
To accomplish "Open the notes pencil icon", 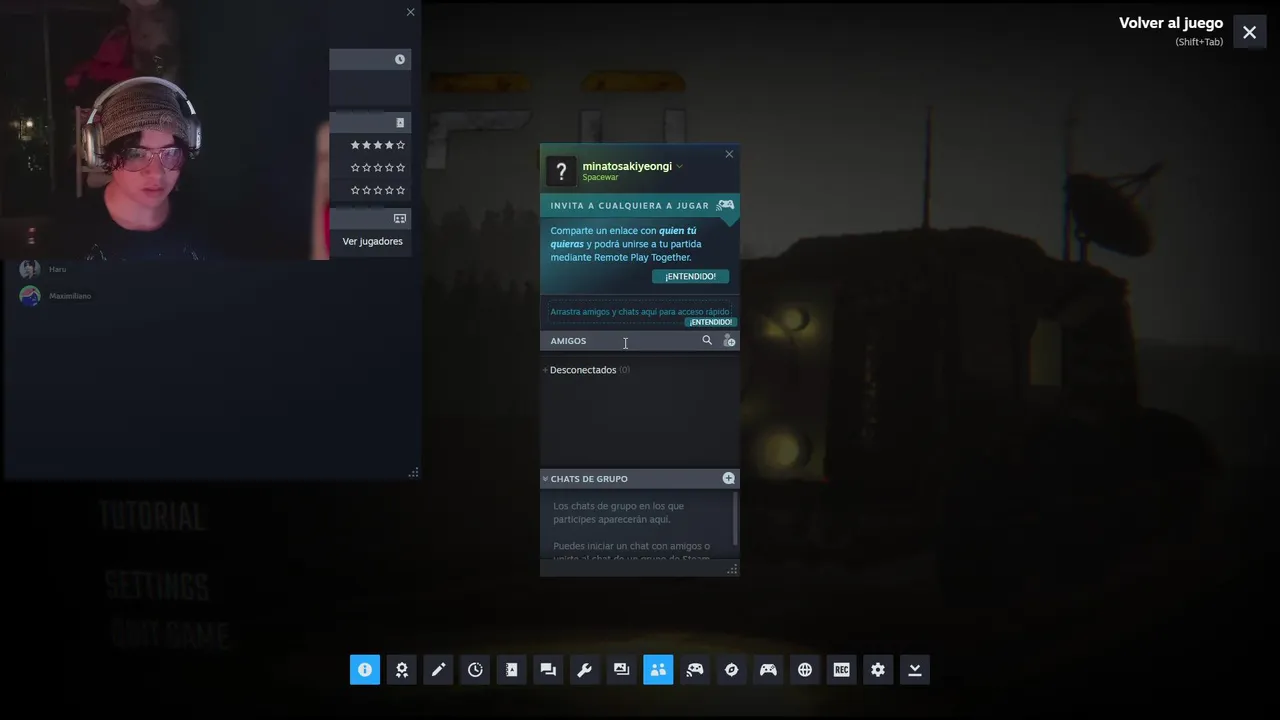I will click(x=438, y=670).
